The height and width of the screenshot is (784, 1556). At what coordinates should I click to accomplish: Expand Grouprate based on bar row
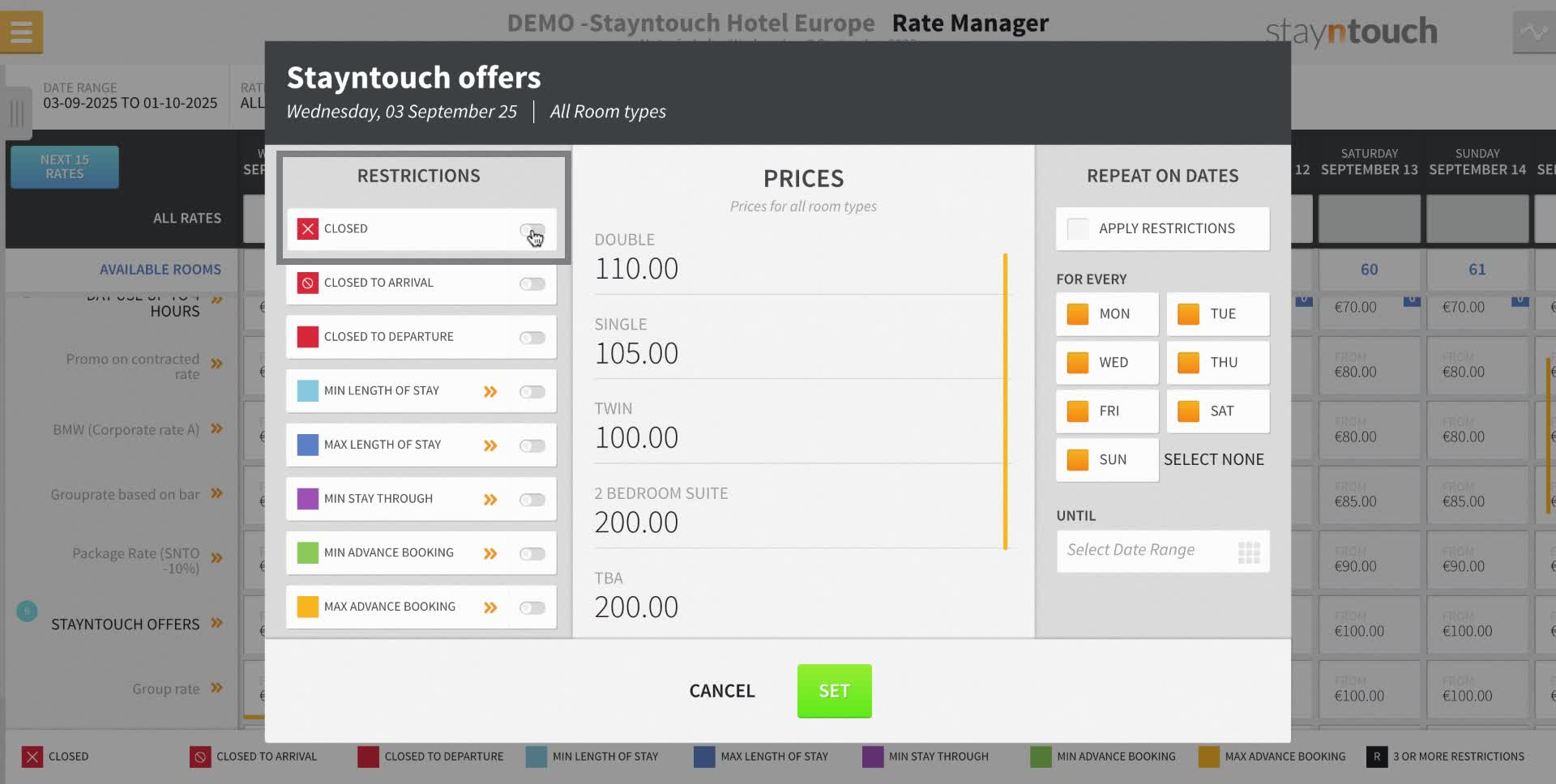coord(216,493)
